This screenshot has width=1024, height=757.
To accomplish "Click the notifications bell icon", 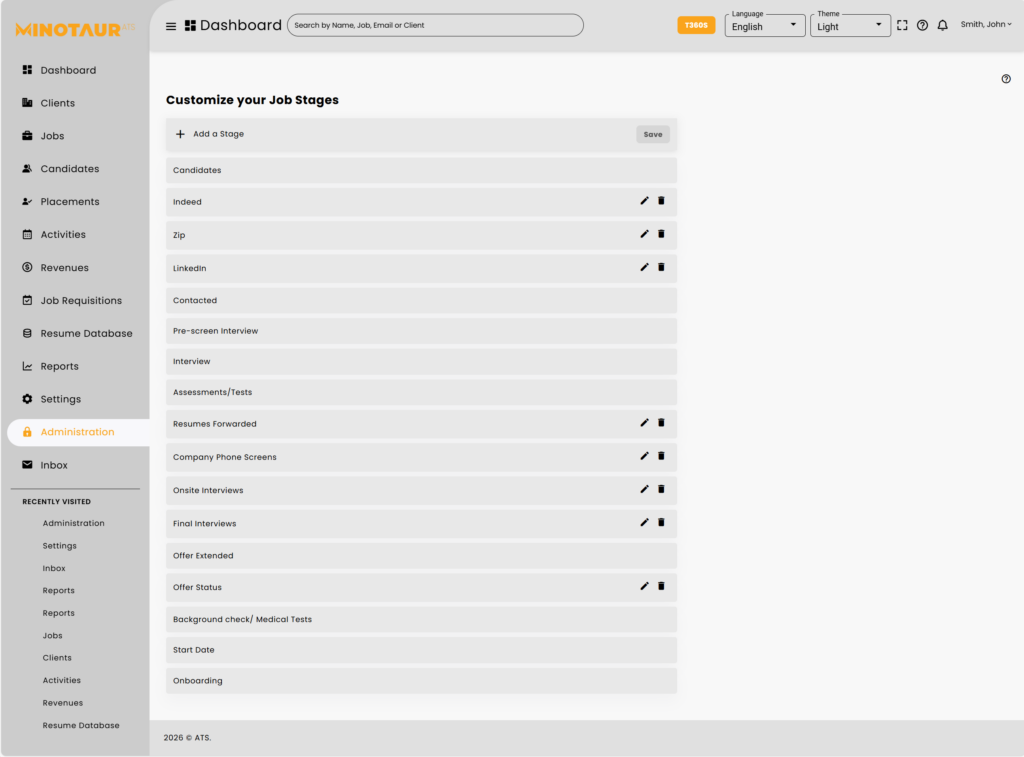I will tap(942, 26).
